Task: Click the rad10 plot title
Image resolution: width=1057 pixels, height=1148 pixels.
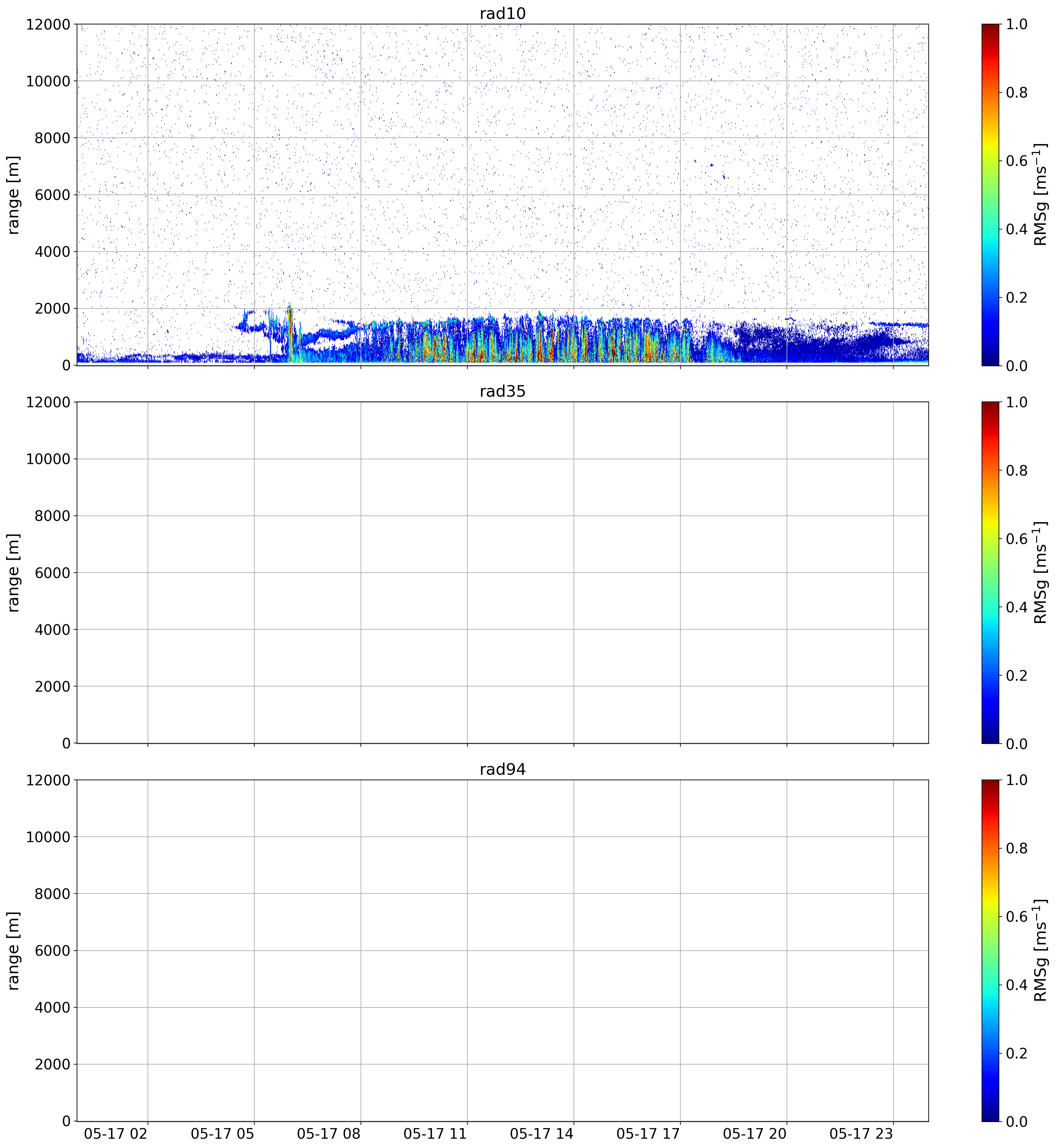Action: tap(502, 14)
